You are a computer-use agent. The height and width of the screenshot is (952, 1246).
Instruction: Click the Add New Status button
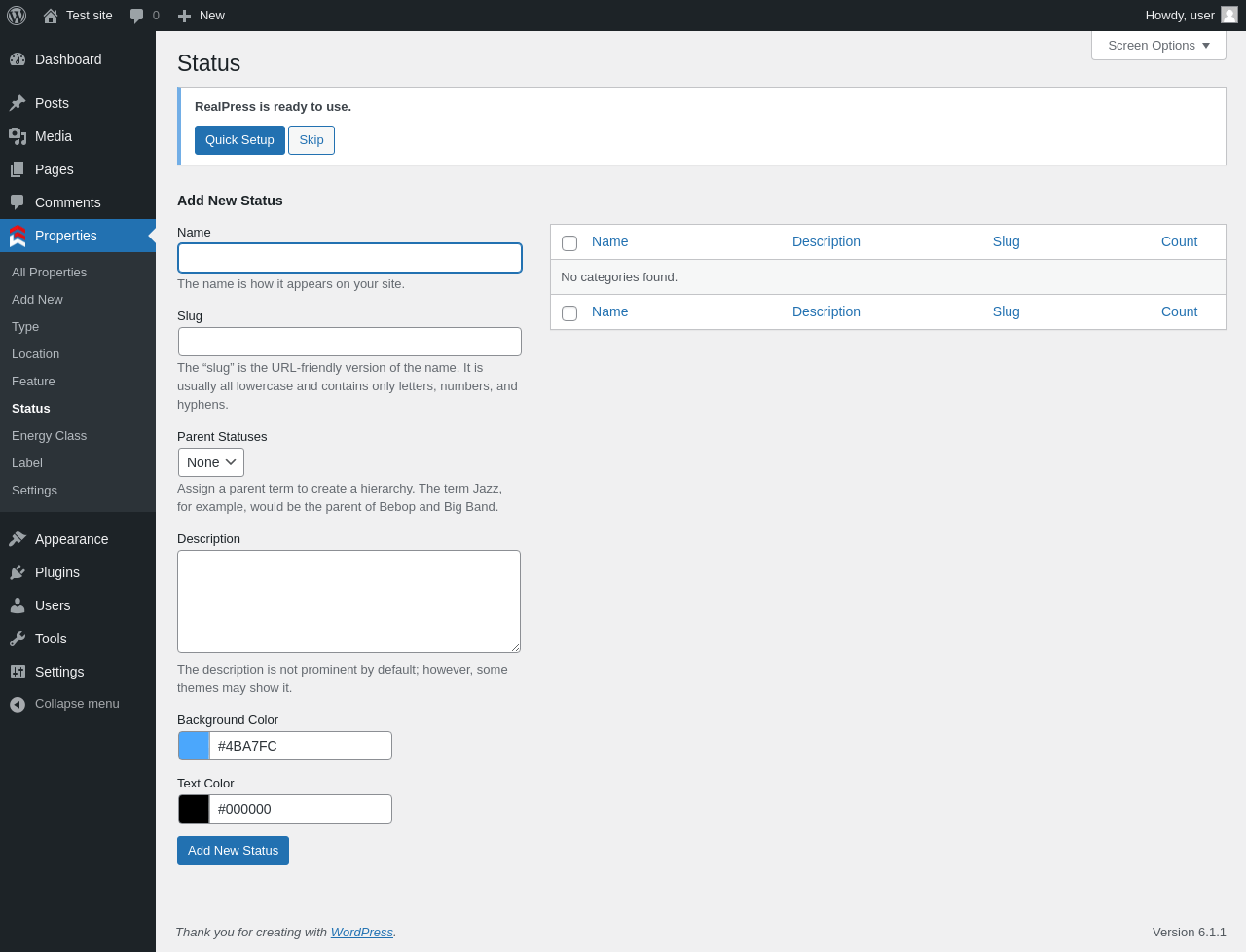(233, 851)
